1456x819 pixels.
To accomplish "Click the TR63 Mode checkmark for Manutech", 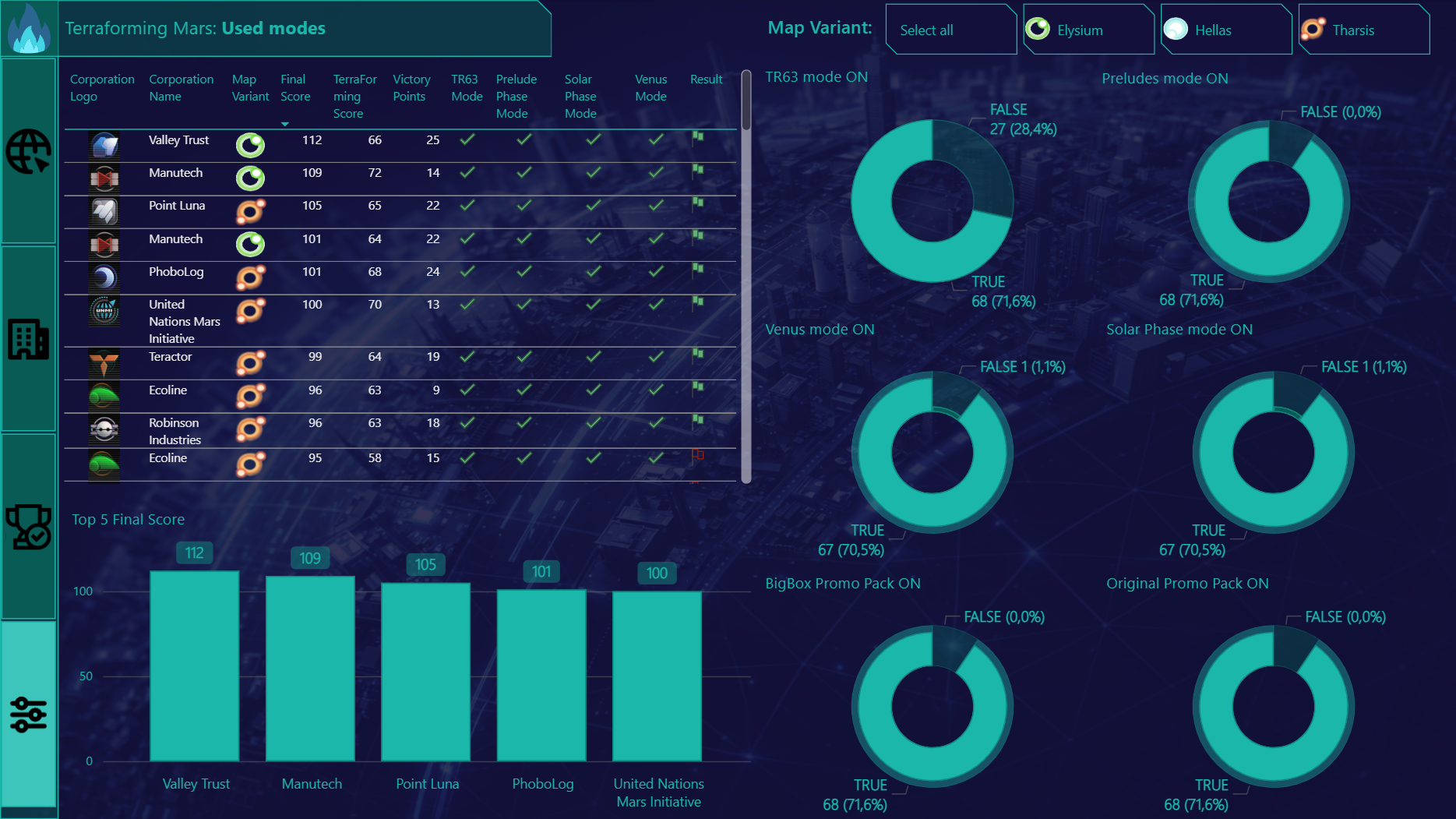I will 466,173.
